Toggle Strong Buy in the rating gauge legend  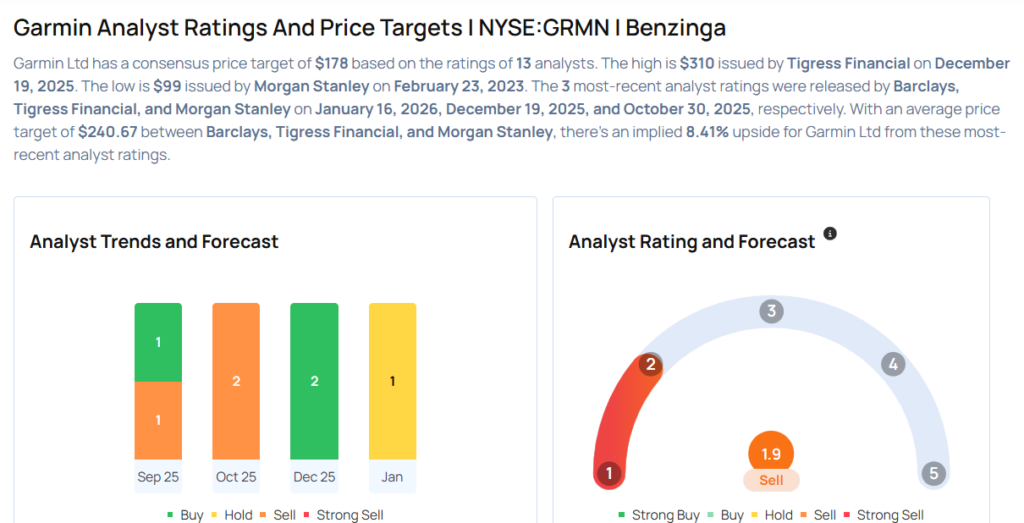click(x=658, y=515)
